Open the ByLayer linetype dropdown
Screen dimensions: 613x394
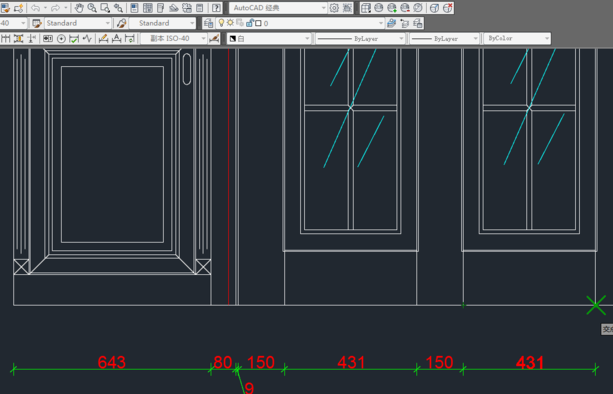(x=360, y=38)
